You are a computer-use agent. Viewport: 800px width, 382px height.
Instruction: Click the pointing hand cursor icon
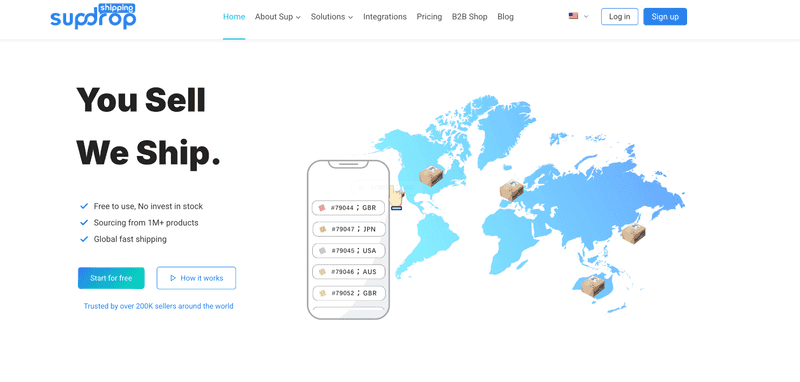[396, 198]
